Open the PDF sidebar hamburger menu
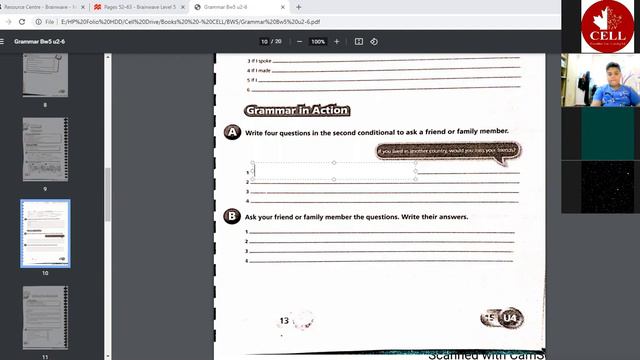 click(2, 42)
